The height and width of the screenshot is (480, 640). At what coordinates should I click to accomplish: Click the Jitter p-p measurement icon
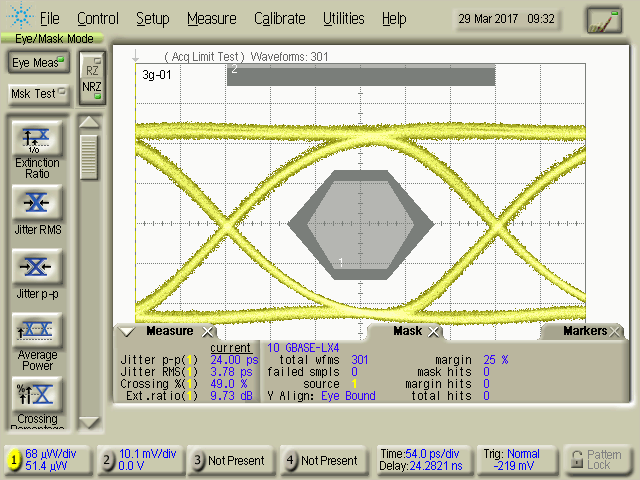pos(37,267)
